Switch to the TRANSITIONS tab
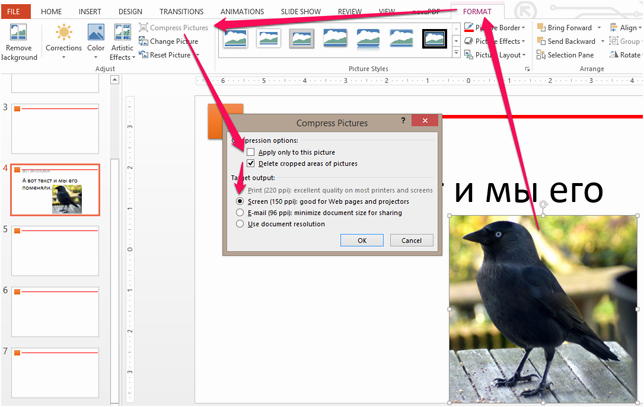This screenshot has height=407, width=644. [x=181, y=11]
